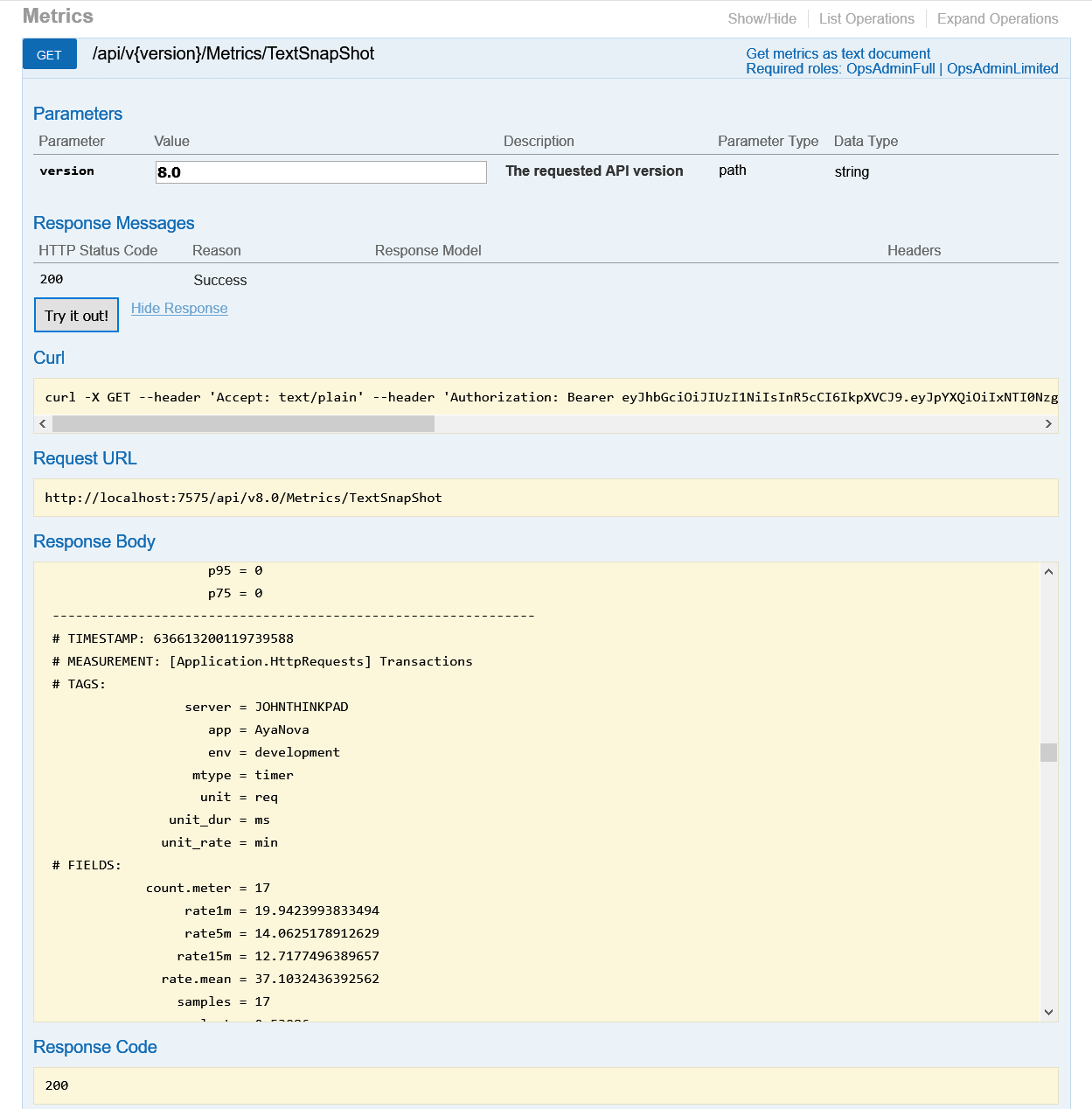Click the 'p75 = 0' line
Viewport: 1092px width, 1109px height.
coord(235,593)
